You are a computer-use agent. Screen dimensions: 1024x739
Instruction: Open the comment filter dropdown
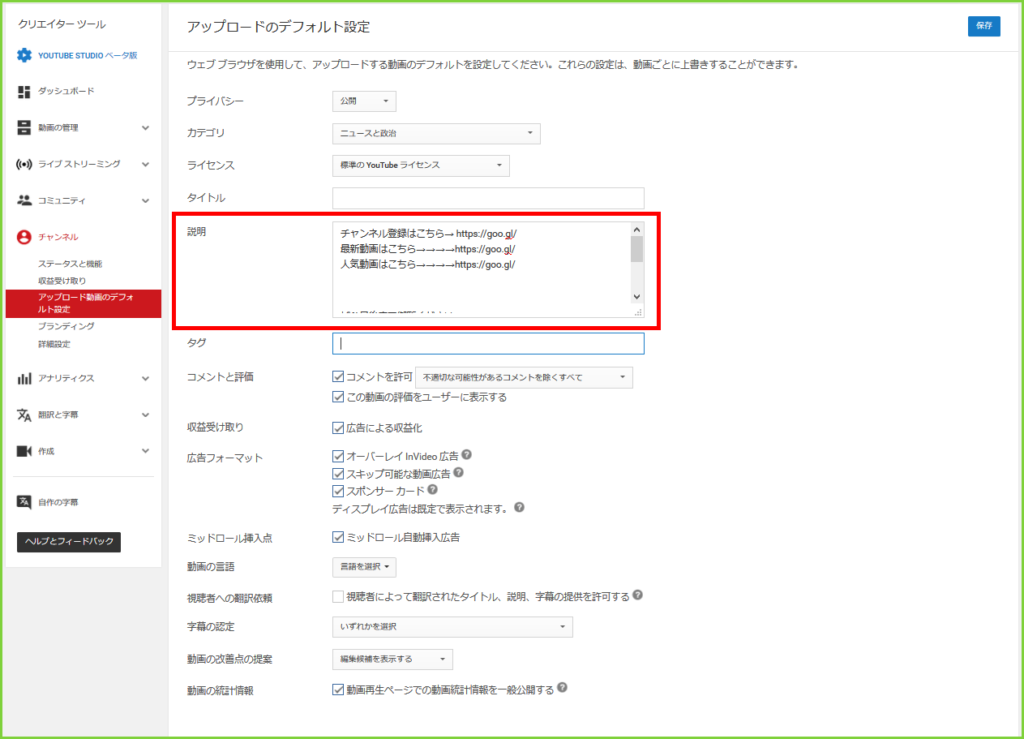pos(524,377)
